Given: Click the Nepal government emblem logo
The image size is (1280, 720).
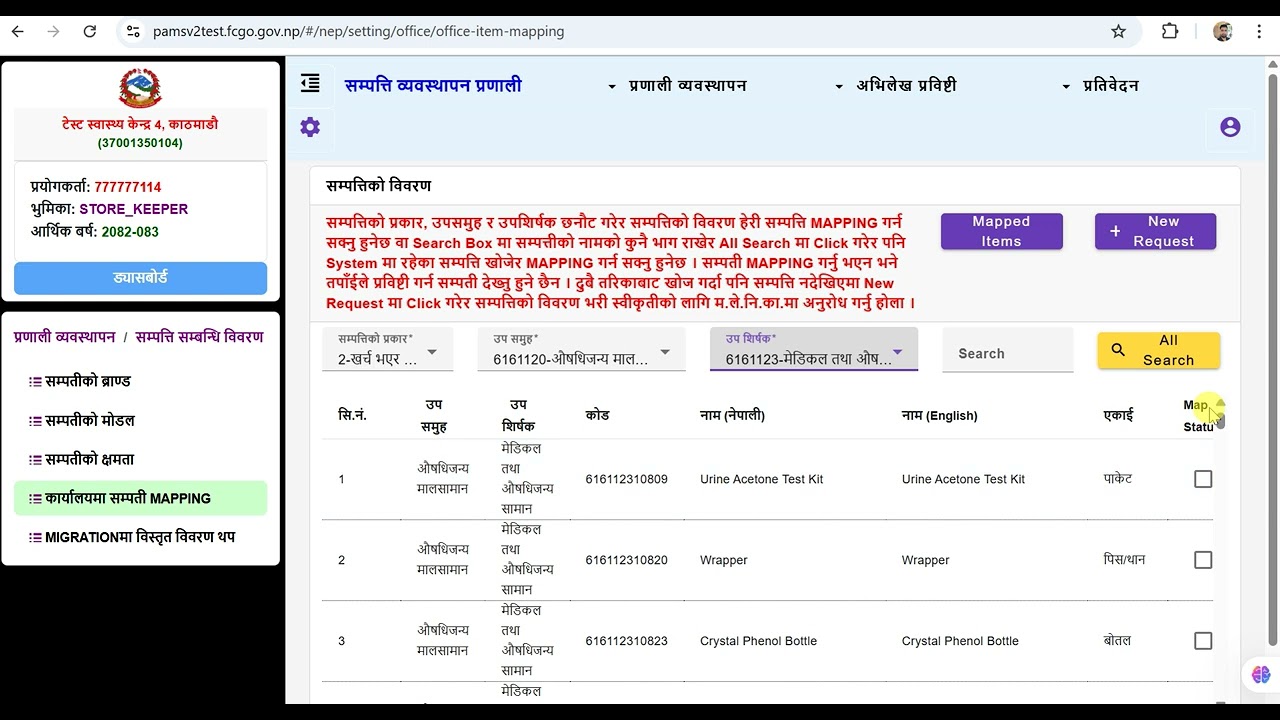Looking at the screenshot, I should (x=140, y=89).
